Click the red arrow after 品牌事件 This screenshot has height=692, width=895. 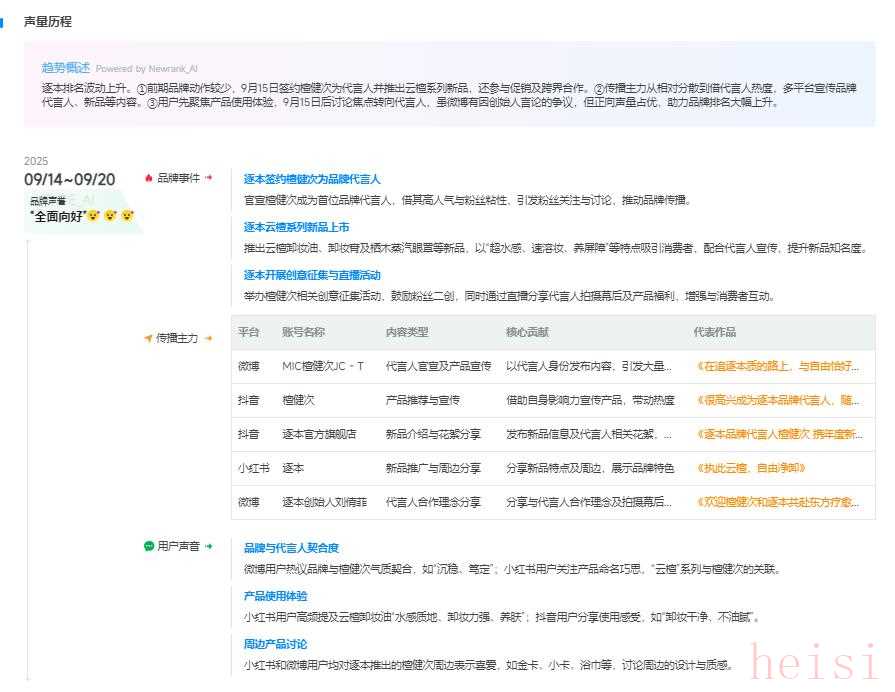coord(209,178)
